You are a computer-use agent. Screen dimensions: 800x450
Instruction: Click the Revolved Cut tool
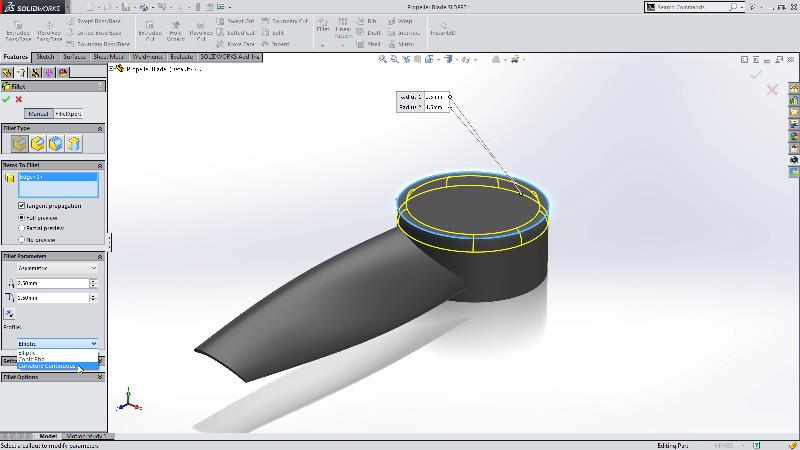tap(201, 32)
